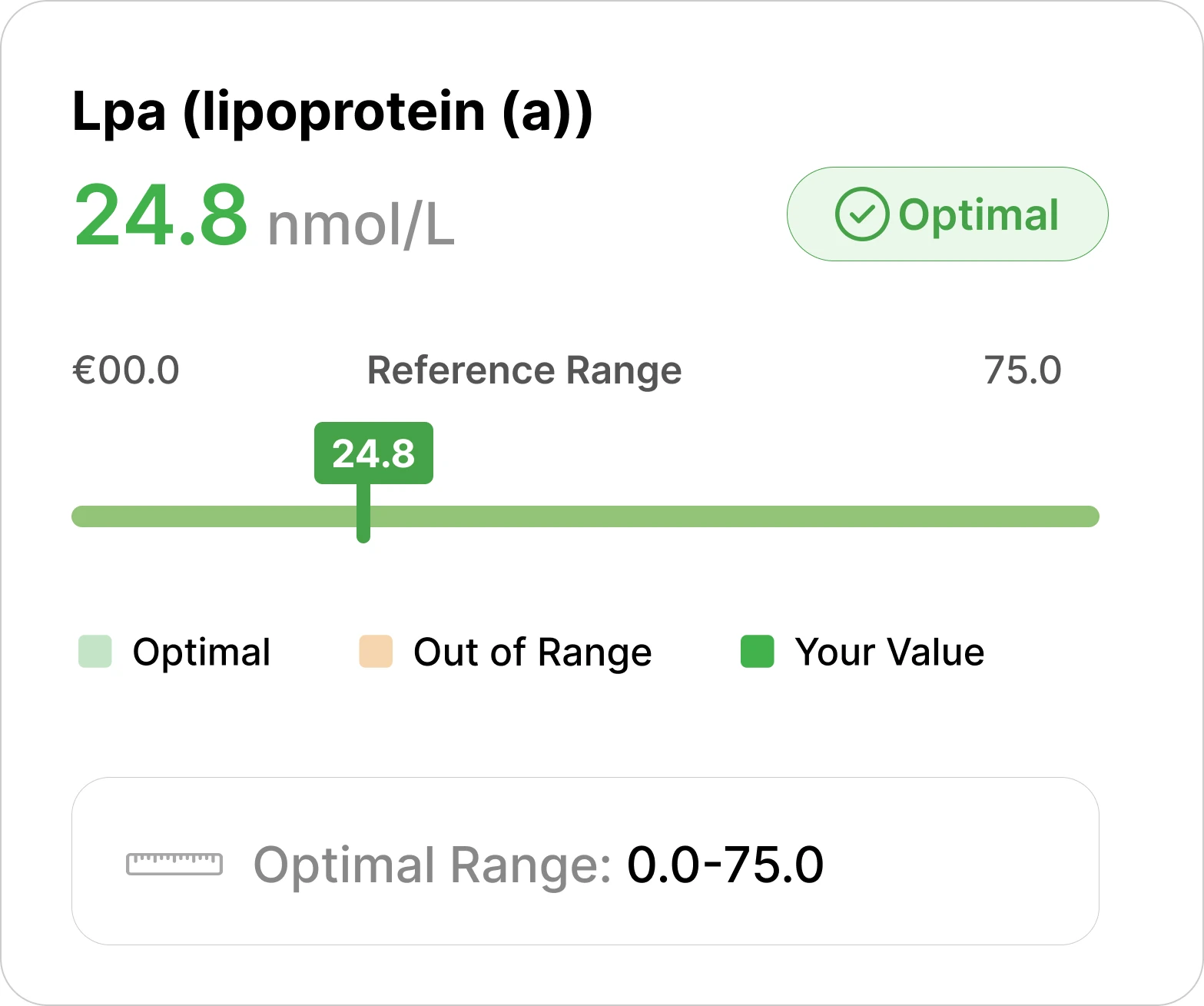Click the Your Value legend label
Screen dimensions: 1204x1006
(x=889, y=652)
